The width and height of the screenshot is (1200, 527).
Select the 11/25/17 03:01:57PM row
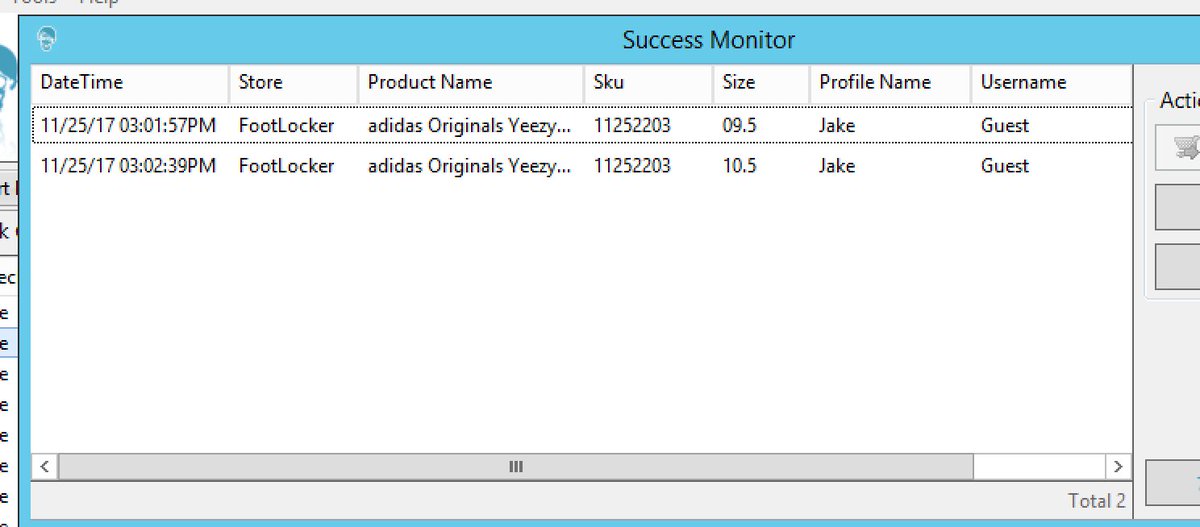(582, 126)
